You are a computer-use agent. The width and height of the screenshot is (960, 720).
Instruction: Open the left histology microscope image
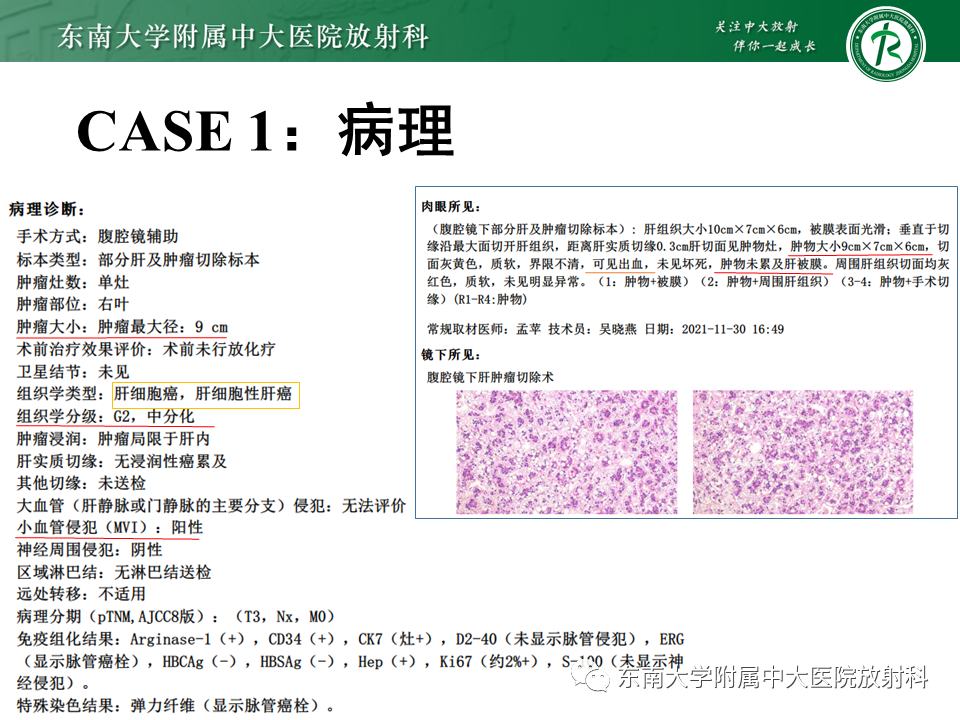tap(567, 452)
